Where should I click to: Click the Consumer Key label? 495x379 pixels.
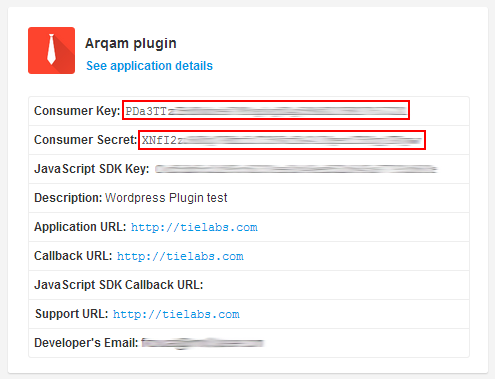77,111
